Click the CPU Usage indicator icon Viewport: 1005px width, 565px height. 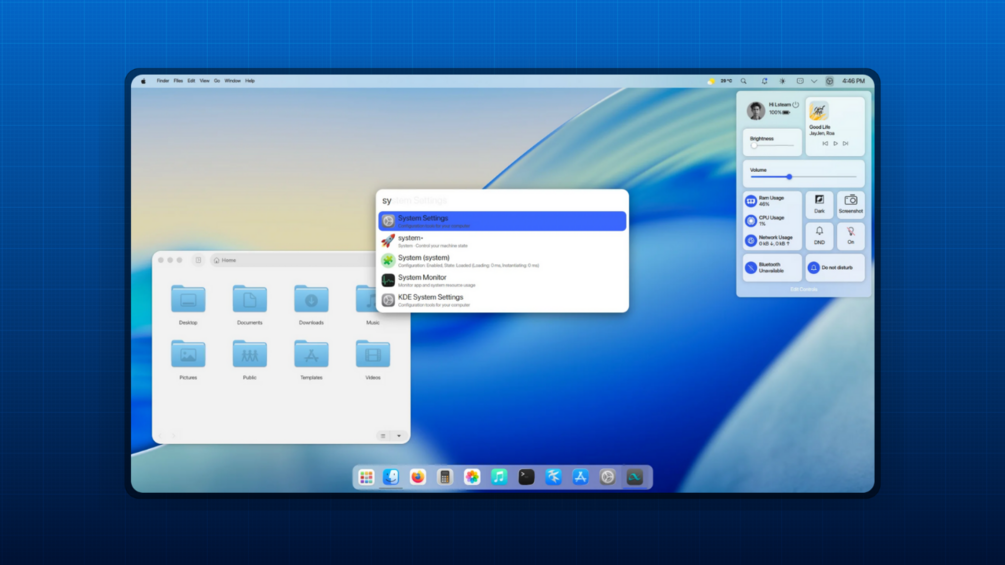point(751,221)
